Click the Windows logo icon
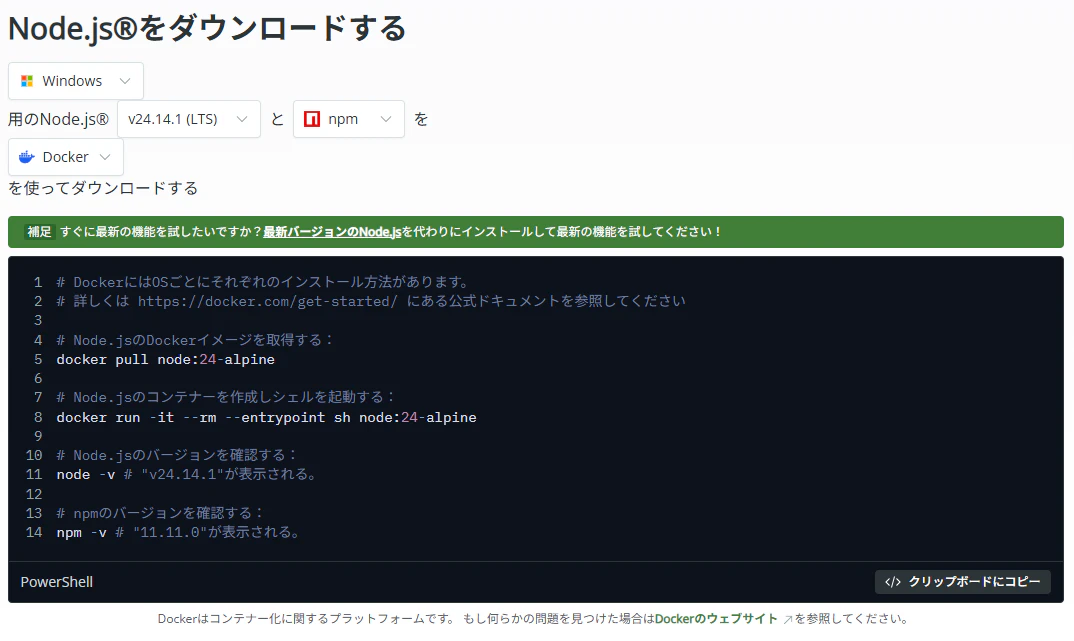Image resolution: width=1074 pixels, height=641 pixels. (x=27, y=81)
